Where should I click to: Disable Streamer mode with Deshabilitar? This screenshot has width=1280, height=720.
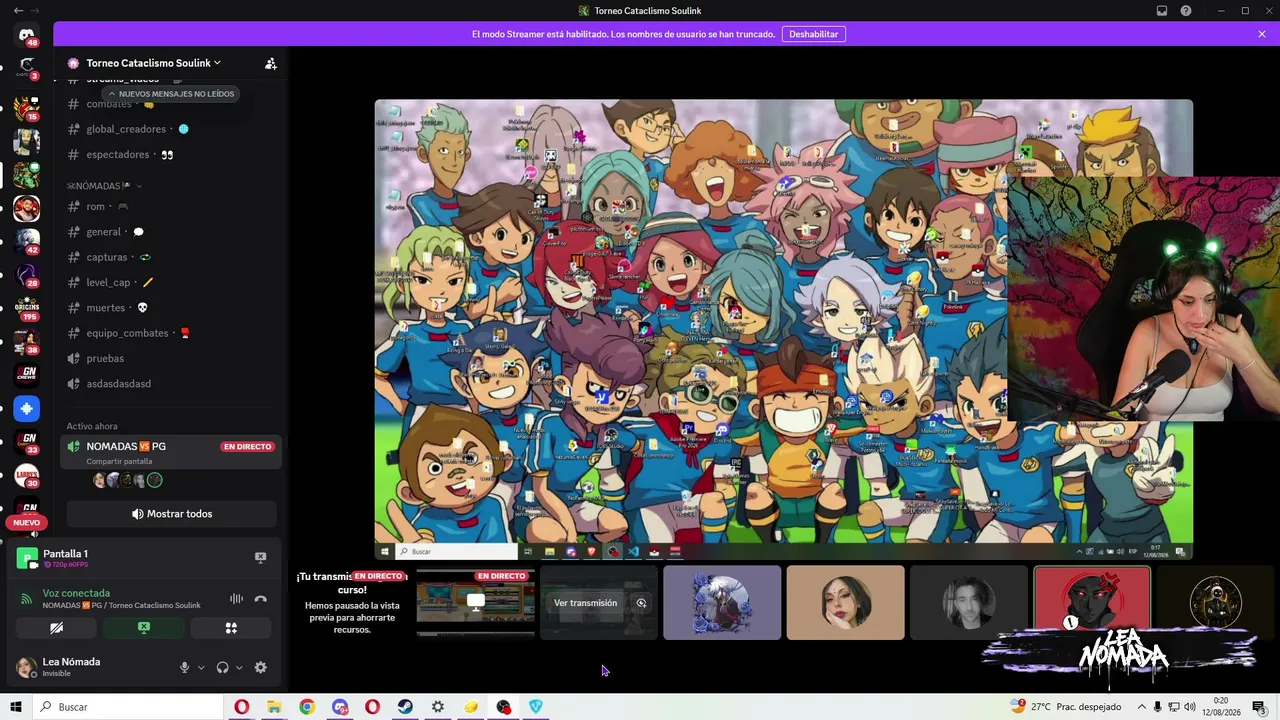[813, 34]
